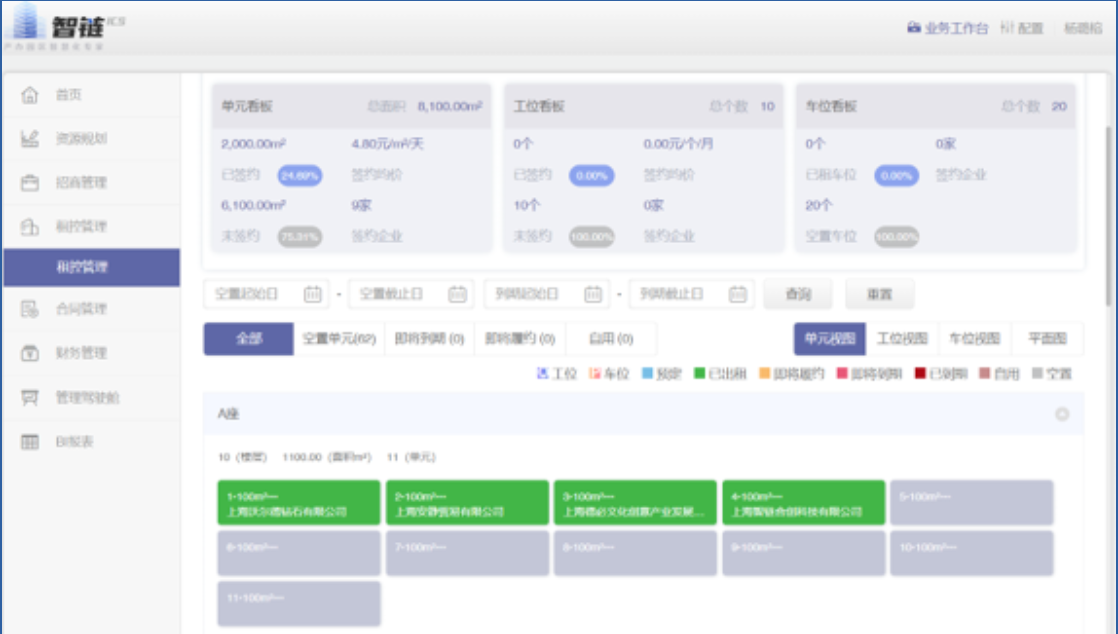Screen dimensions: 1118x634
Task: Click the green 已出租 legend swatch
Action: click(x=699, y=374)
